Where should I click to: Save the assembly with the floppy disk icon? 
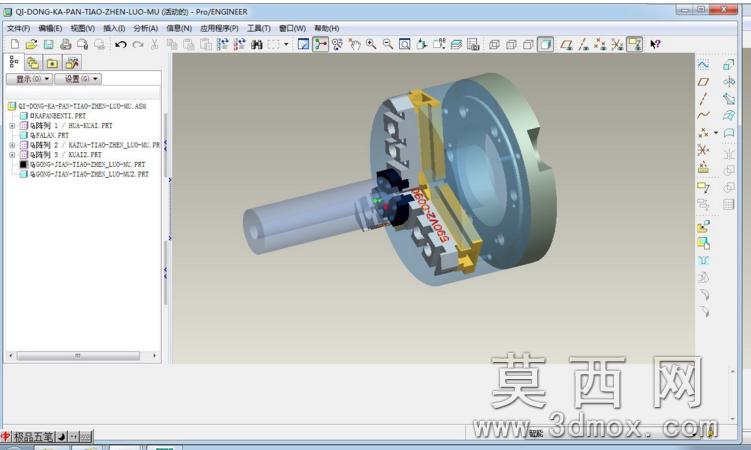48,45
